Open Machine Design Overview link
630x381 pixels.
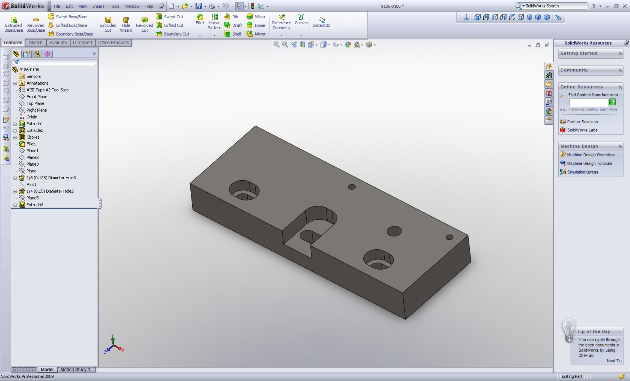click(x=587, y=155)
